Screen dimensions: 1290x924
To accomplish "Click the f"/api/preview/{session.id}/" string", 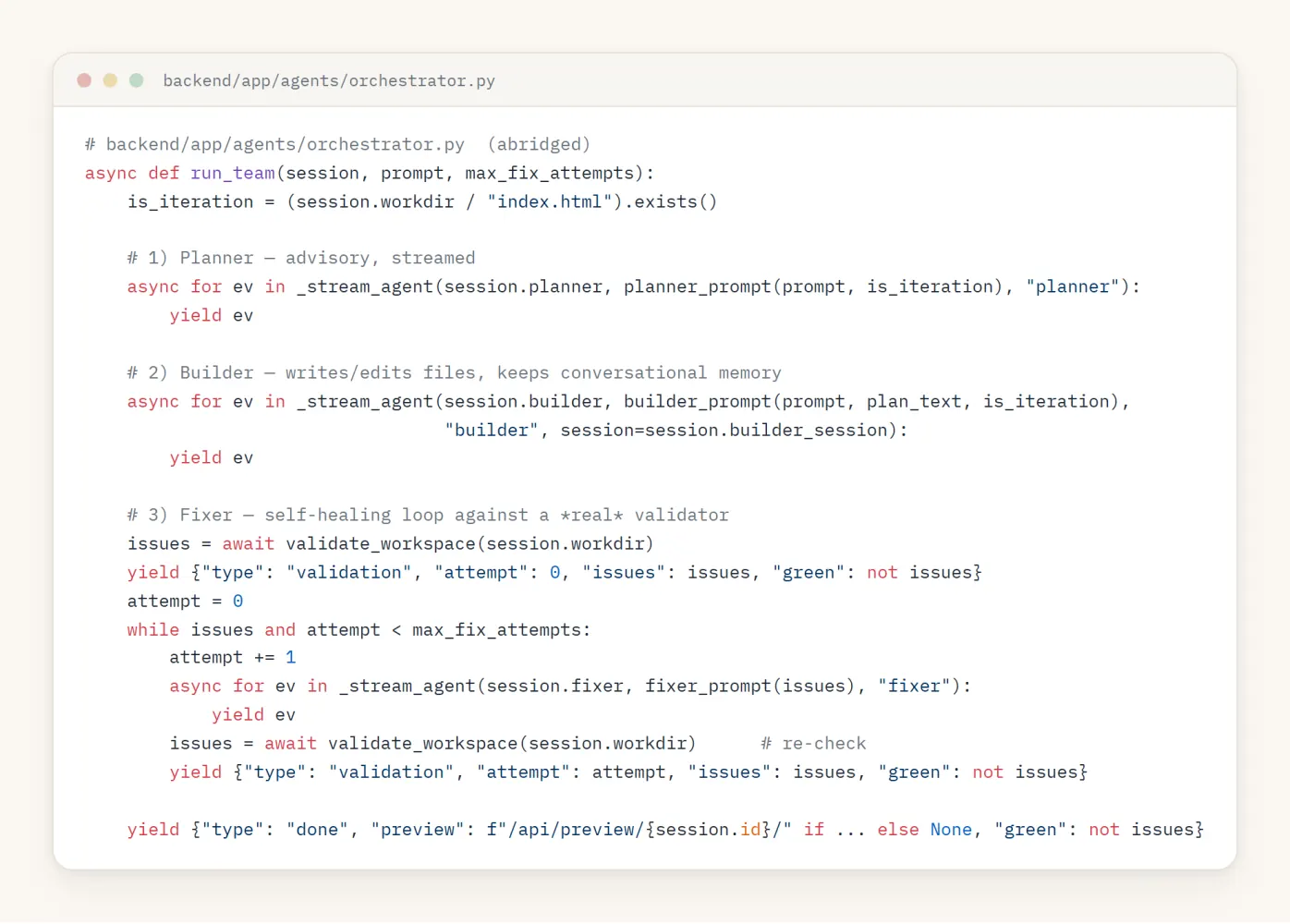I will (639, 829).
